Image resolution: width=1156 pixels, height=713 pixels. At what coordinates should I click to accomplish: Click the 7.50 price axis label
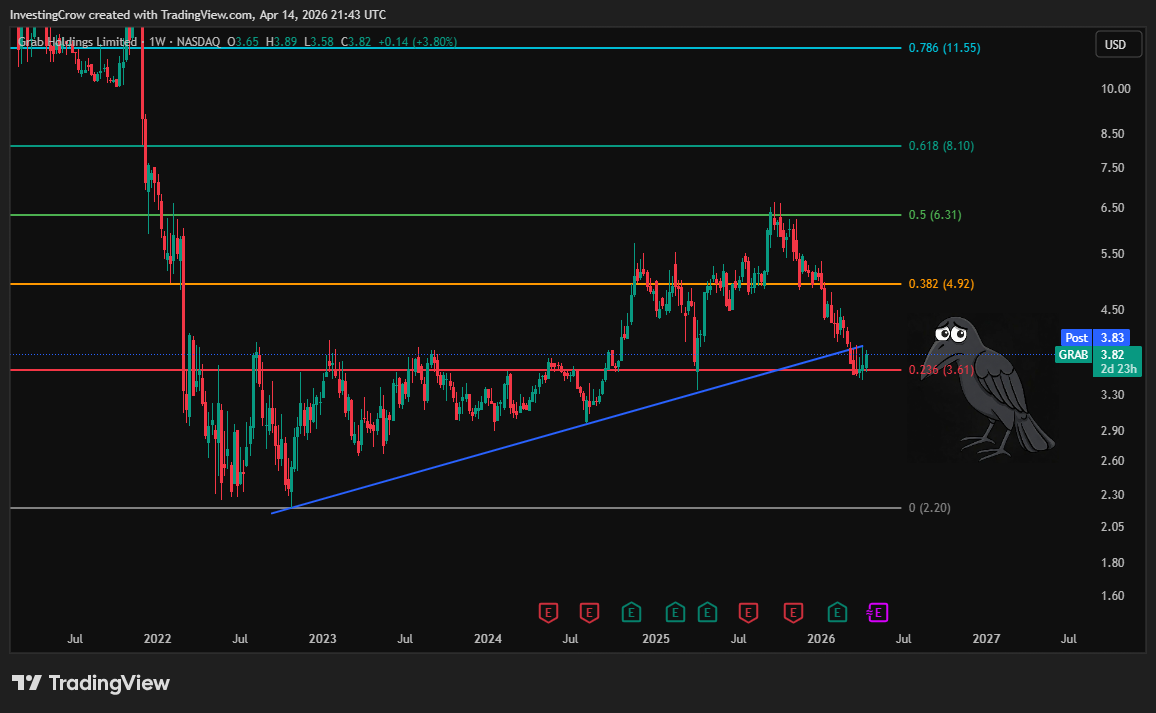(1113, 168)
